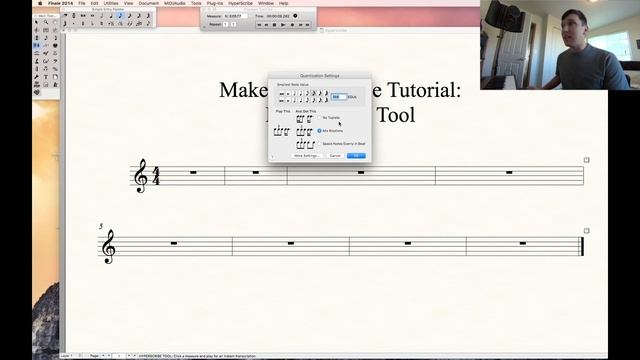The image size is (640, 360).
Task: Click the handle box at end of second staff system
Action: [x=587, y=231]
